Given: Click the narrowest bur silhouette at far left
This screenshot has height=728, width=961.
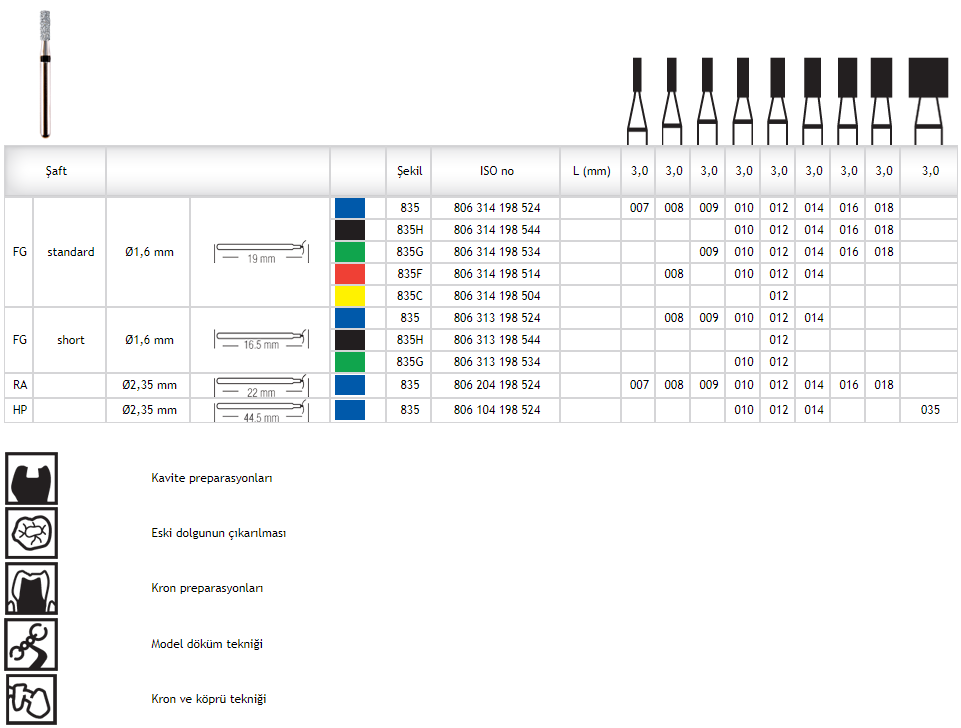Looking at the screenshot, I should tap(636, 98).
